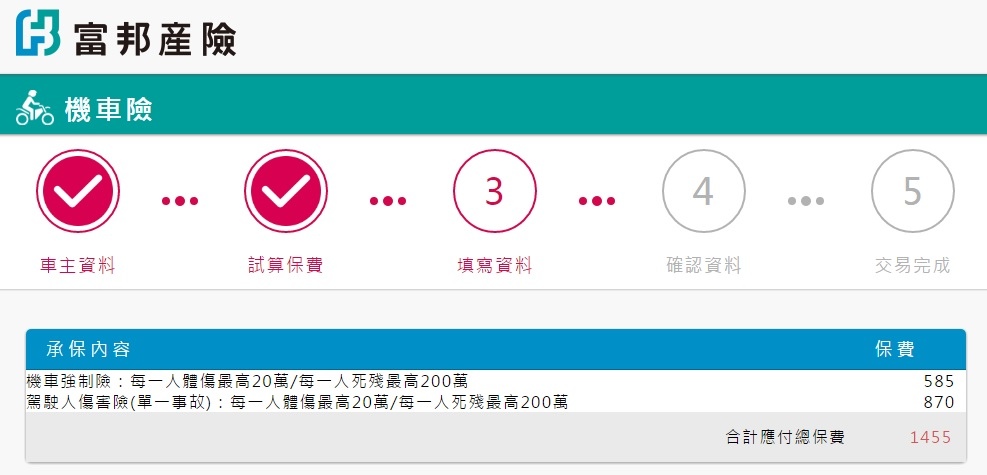Viewport: 987px width, 475px height.
Task: Click the red dots between steps three and four
Action: pos(597,201)
